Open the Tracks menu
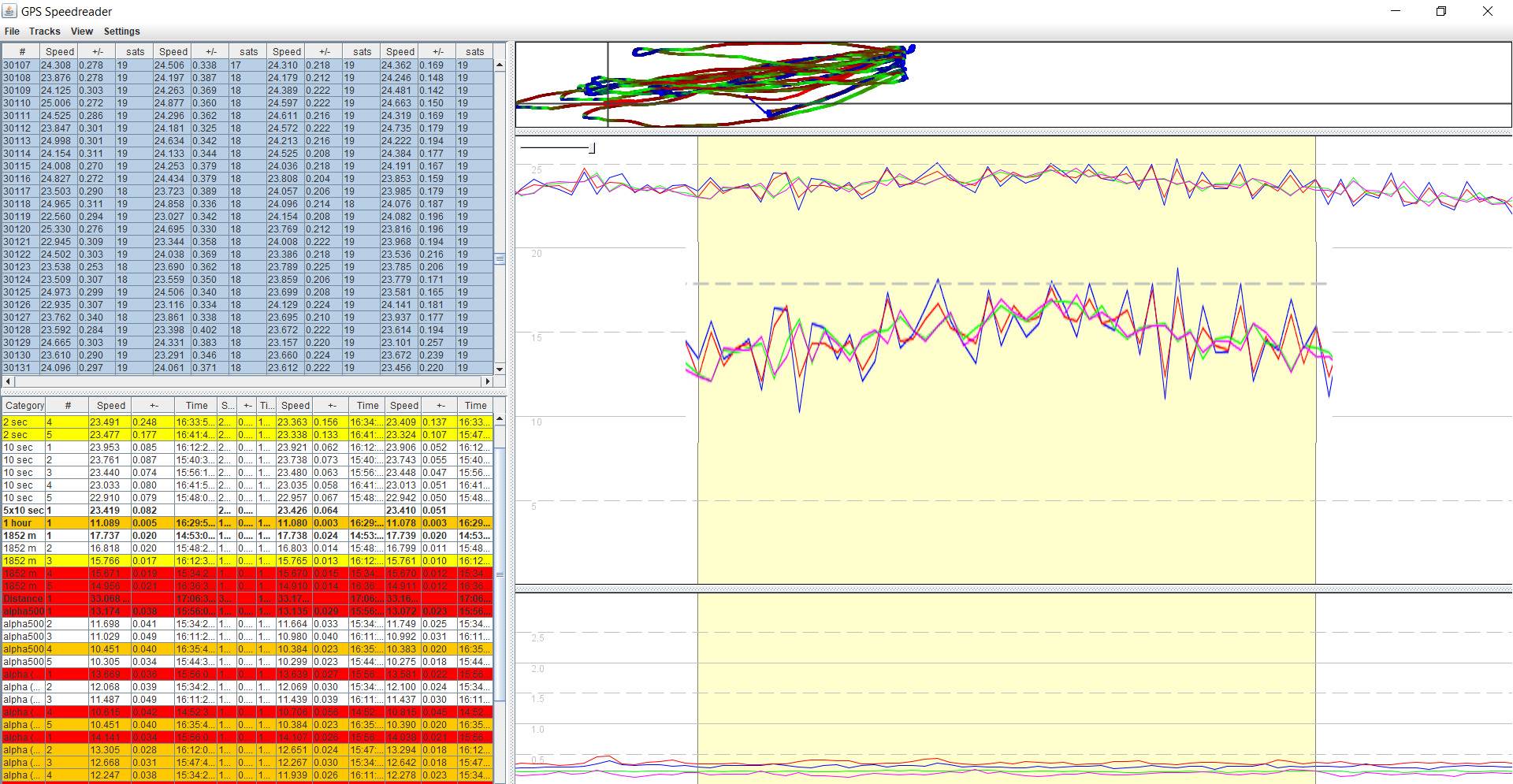 tap(44, 32)
